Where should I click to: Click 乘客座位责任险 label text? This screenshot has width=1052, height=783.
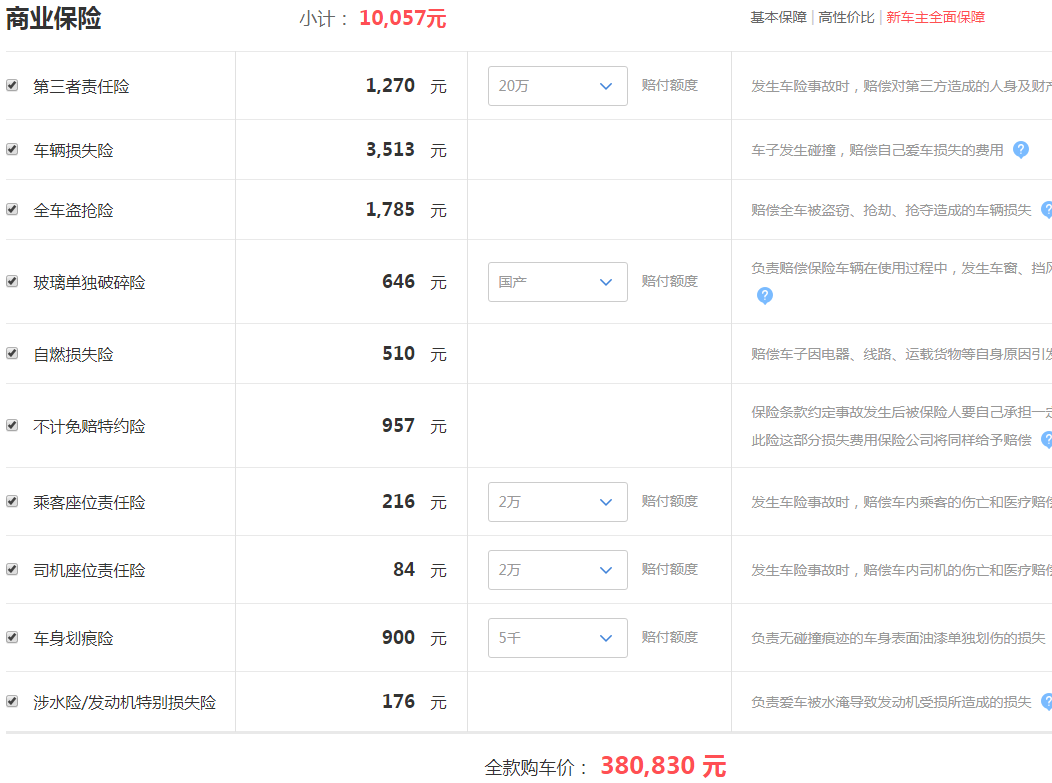point(89,503)
